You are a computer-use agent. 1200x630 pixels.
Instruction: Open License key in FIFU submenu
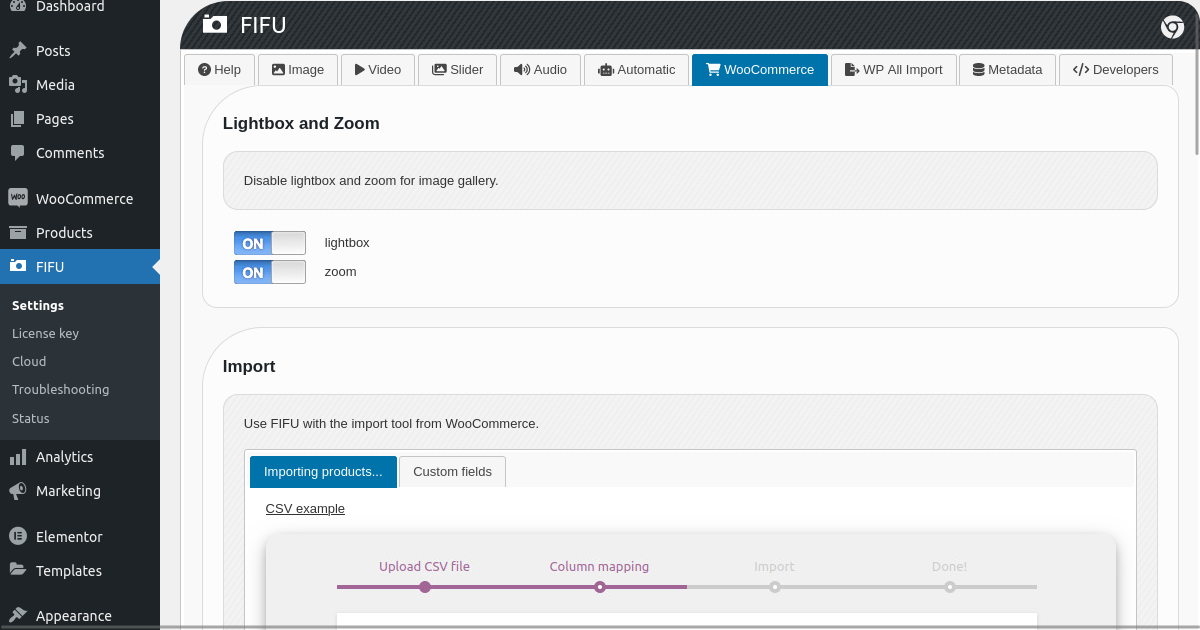pyautogui.click(x=45, y=334)
